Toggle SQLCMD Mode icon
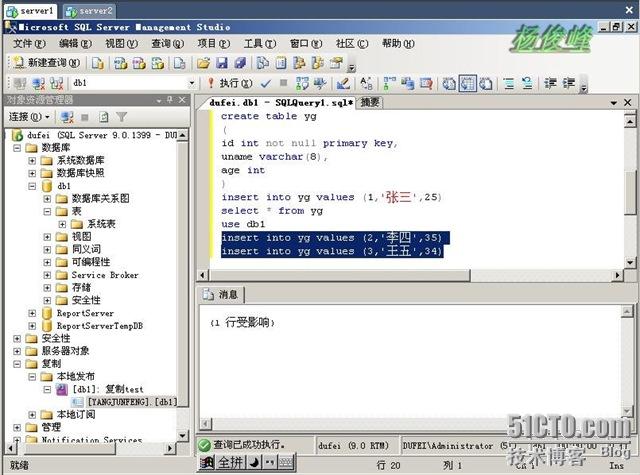Screen dimensions: 640x475 tap(426, 83)
